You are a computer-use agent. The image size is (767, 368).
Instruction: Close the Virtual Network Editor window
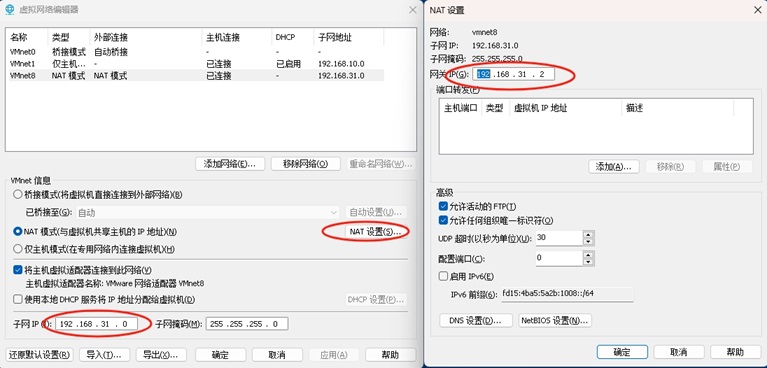pos(413,9)
